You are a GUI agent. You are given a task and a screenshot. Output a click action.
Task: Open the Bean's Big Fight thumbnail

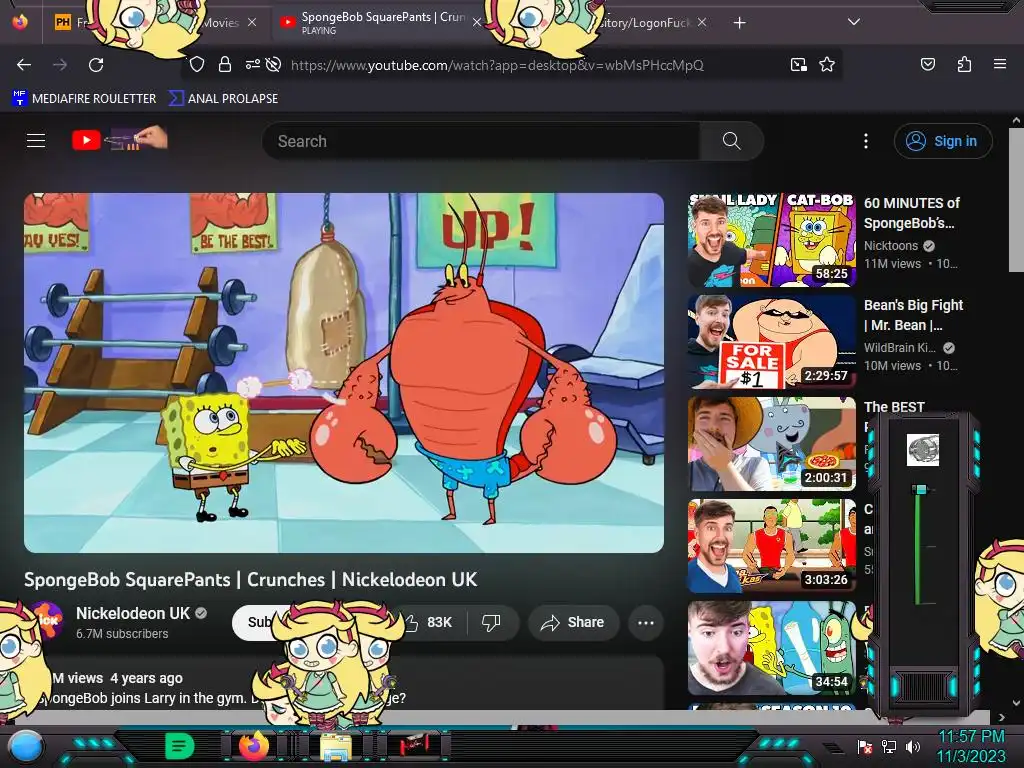pyautogui.click(x=772, y=342)
